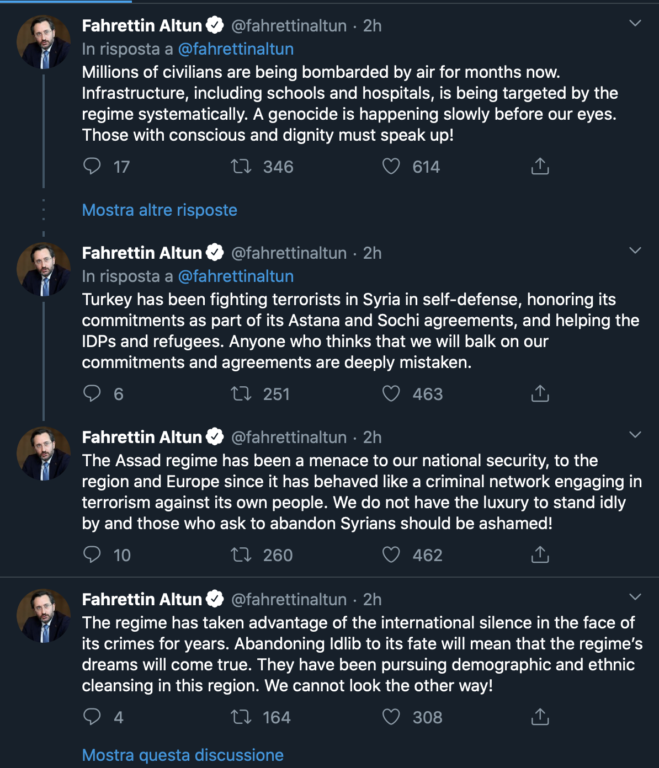Click 'Mostra altre risposte' link

click(x=160, y=210)
